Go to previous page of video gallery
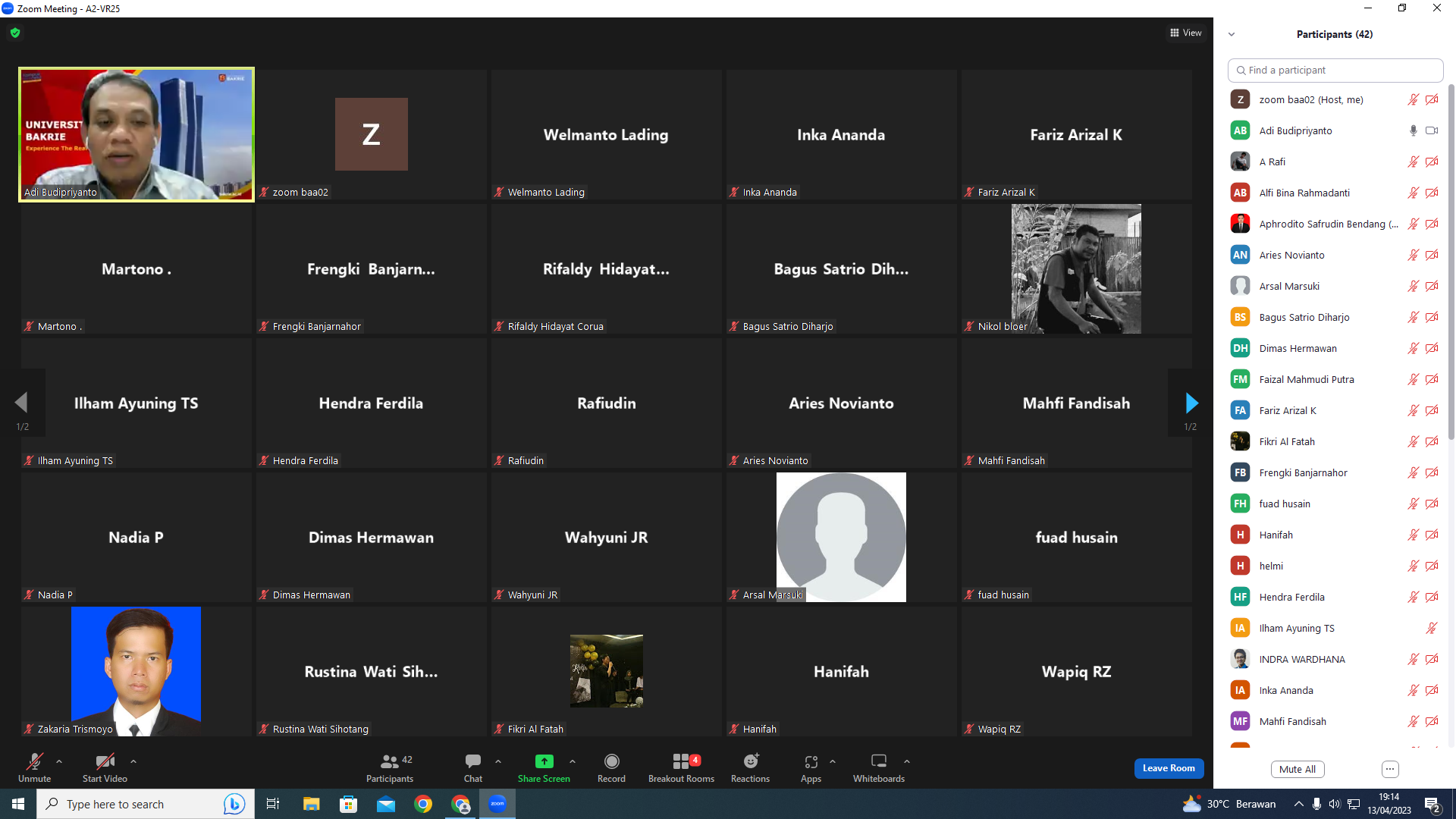 [21, 403]
